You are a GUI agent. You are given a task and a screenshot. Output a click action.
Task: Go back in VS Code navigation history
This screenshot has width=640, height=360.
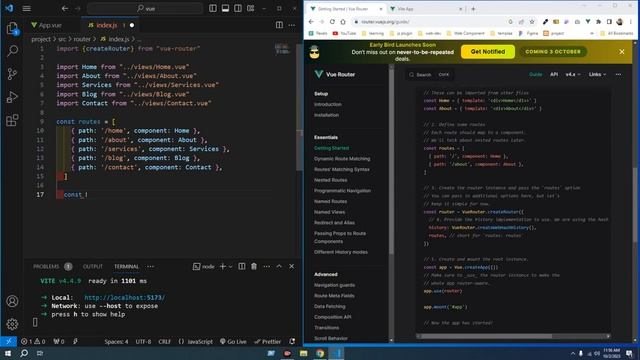point(65,8)
